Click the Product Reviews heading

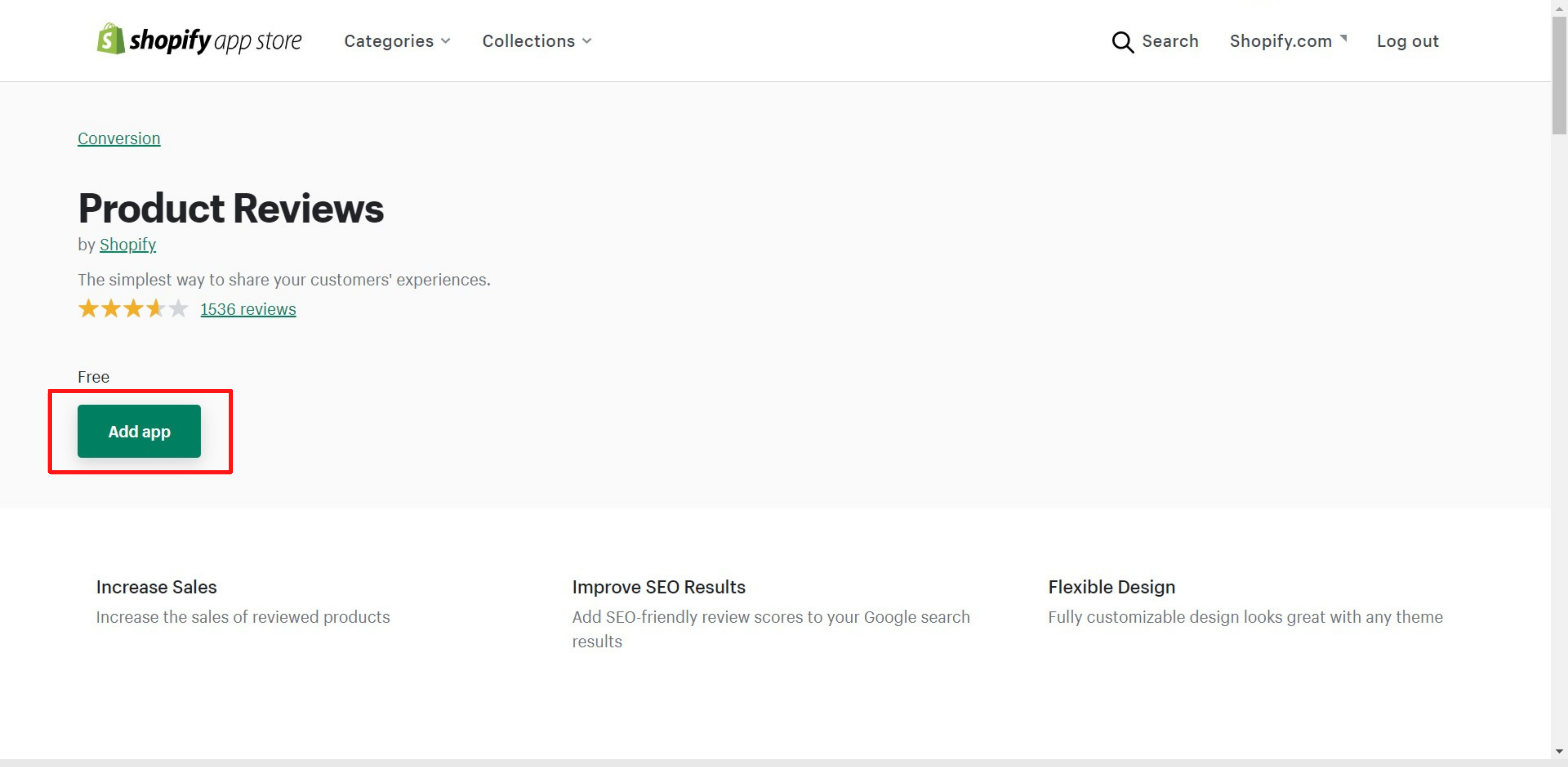pos(231,208)
